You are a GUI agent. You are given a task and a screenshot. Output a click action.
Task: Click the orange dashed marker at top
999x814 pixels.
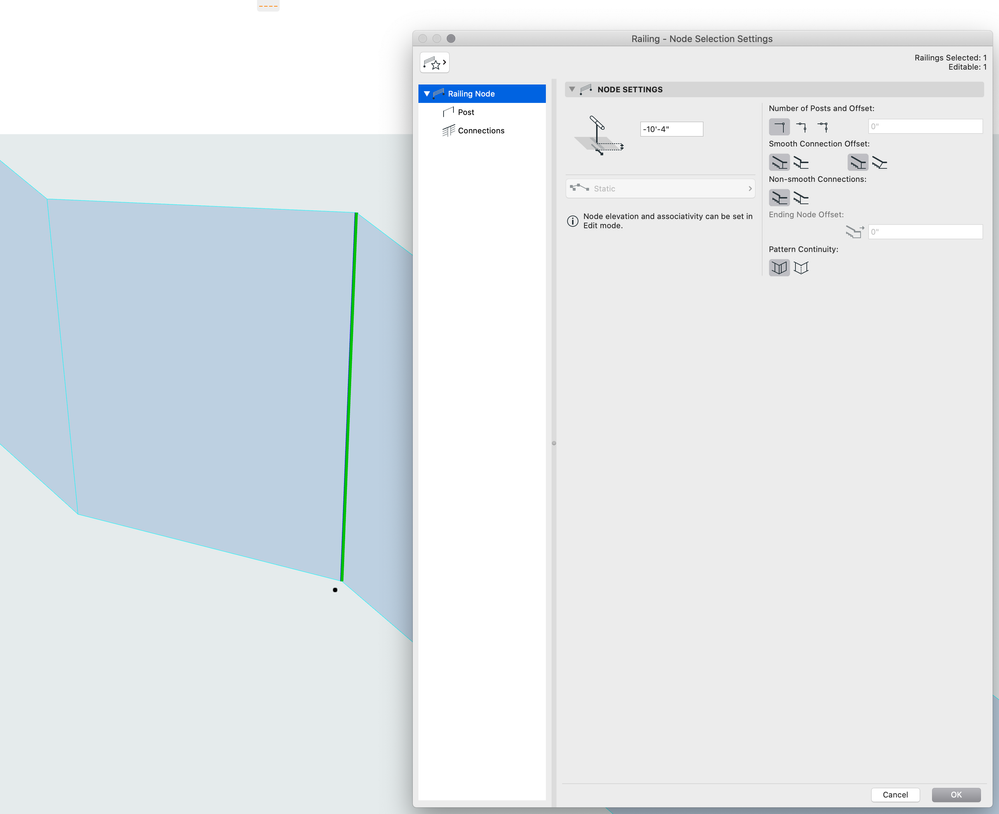coord(268,6)
